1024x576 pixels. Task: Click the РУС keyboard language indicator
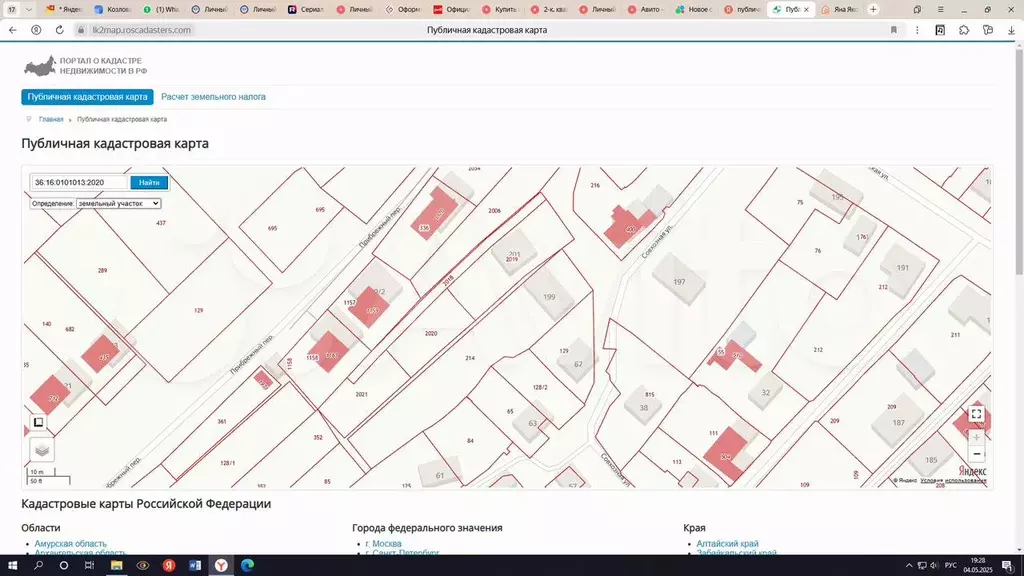point(950,566)
